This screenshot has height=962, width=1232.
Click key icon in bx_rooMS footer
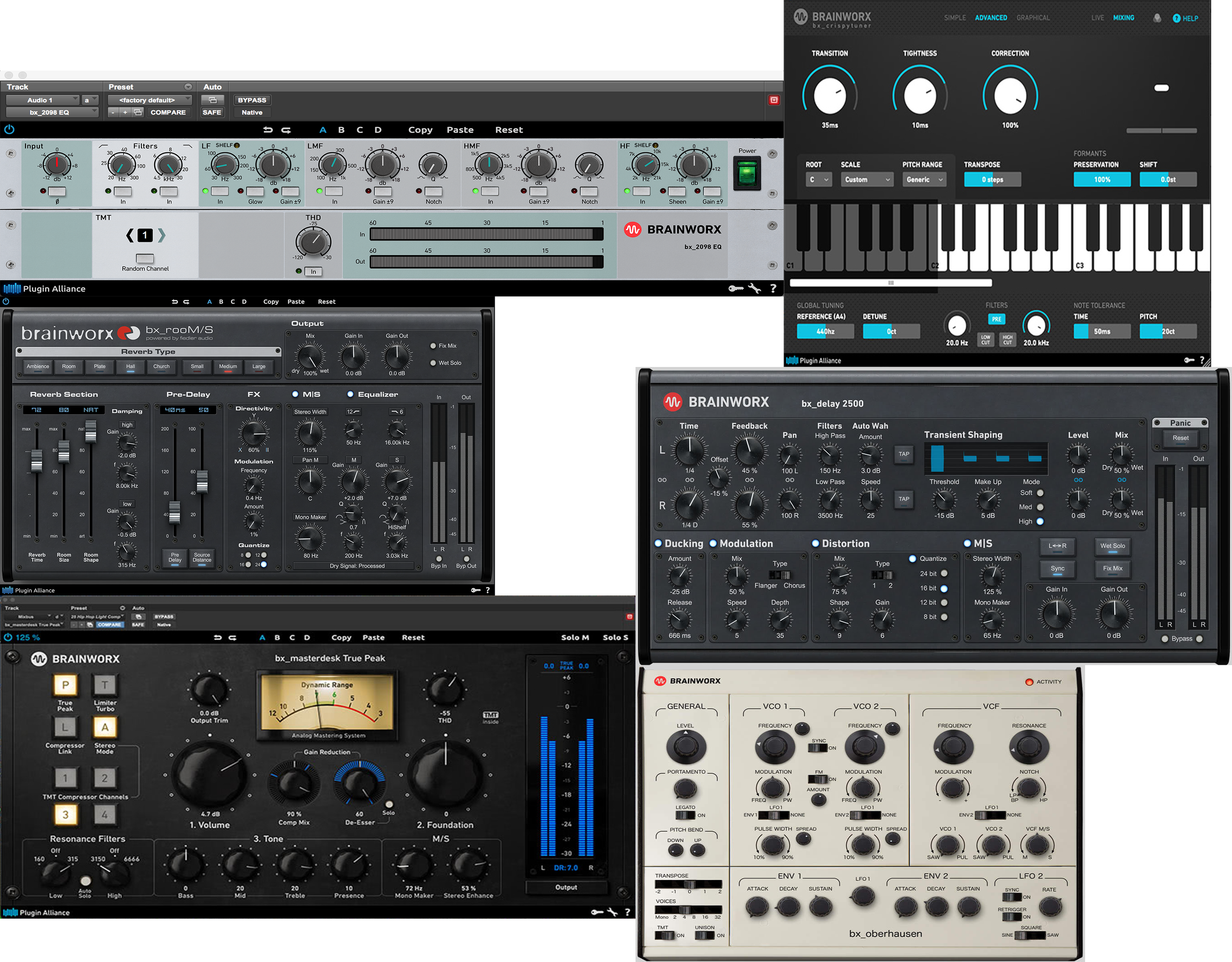point(475,590)
